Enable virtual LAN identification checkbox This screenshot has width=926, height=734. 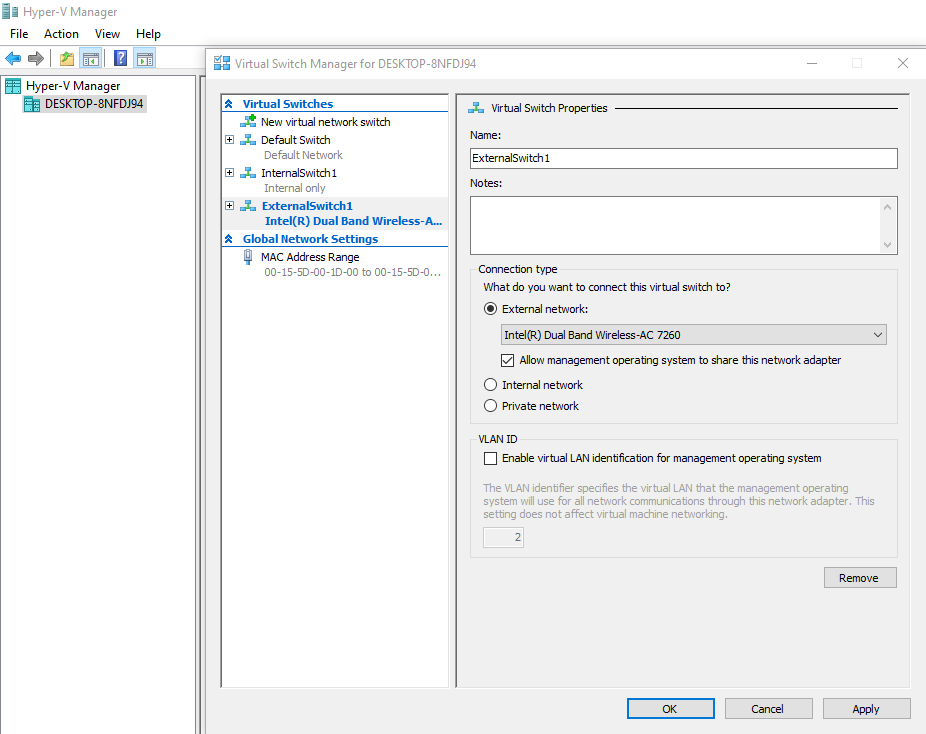(490, 458)
